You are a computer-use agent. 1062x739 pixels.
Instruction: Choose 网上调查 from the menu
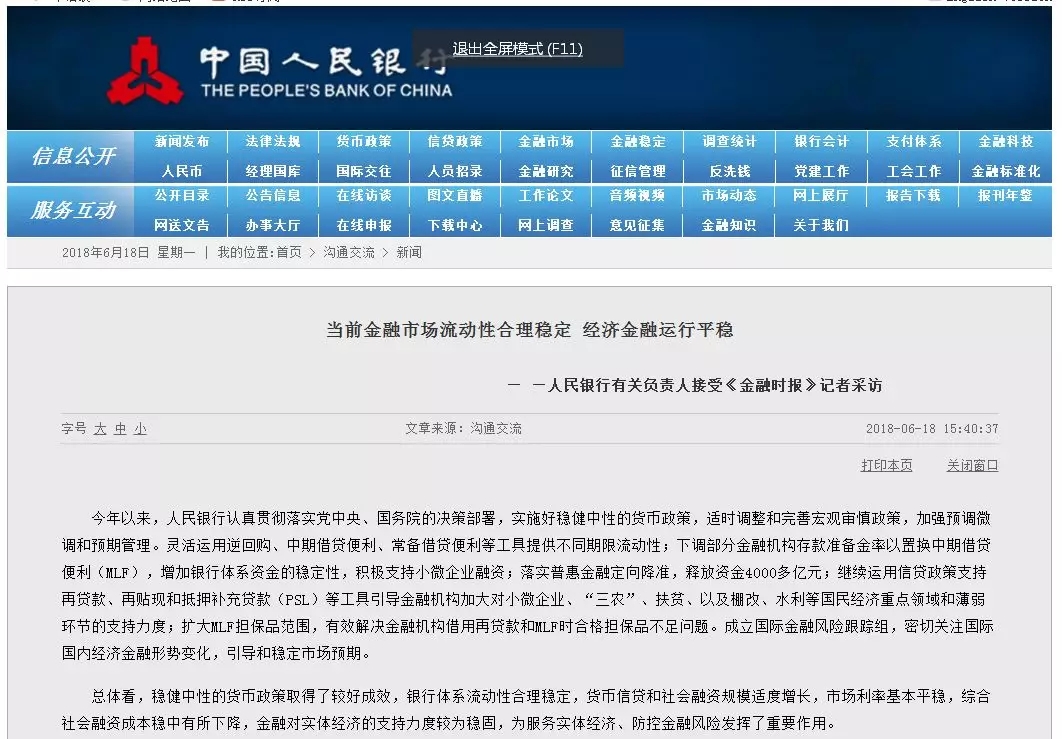coord(546,226)
